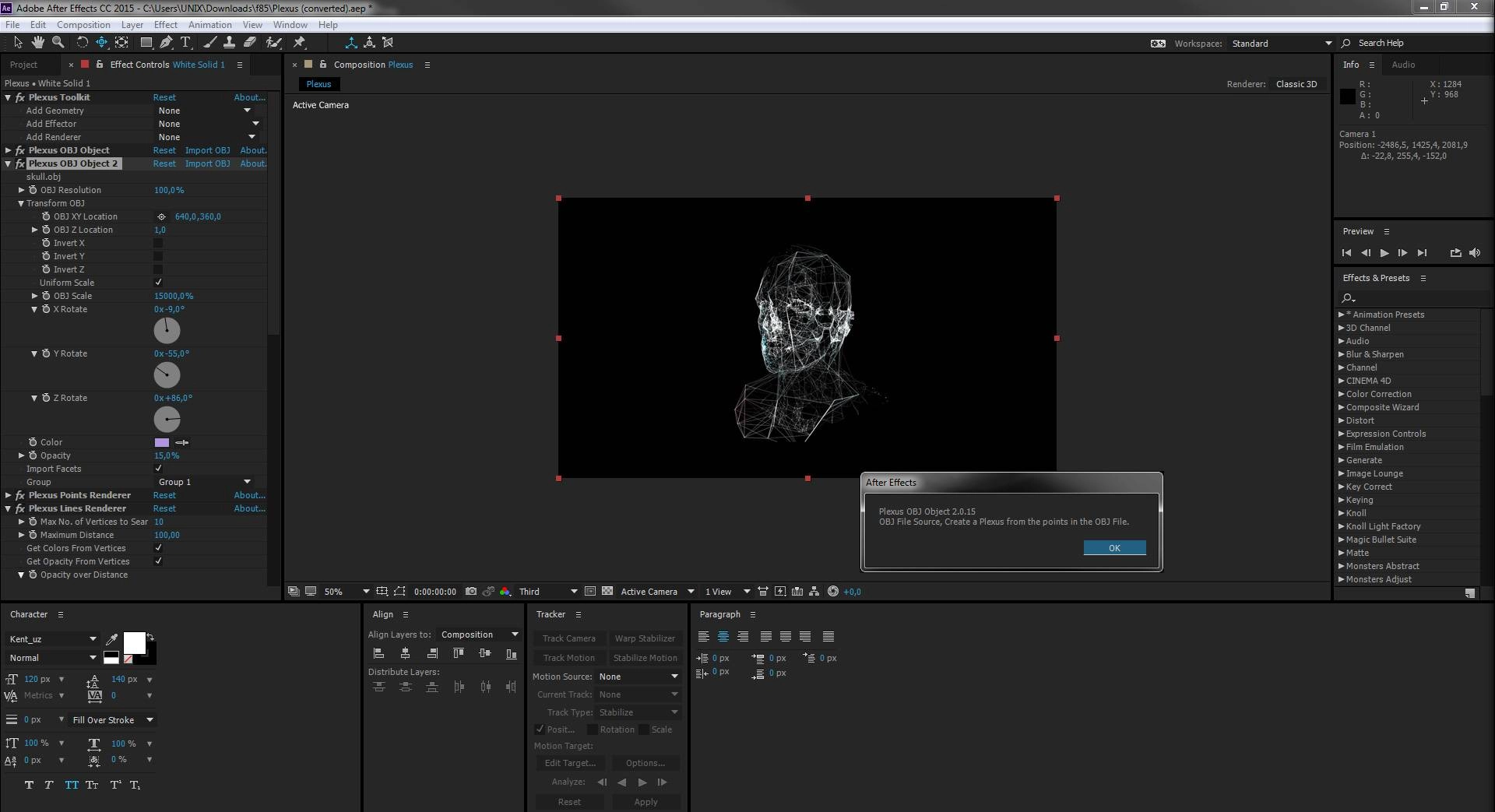Select the Selection arrow tool
Image resolution: width=1495 pixels, height=812 pixels.
click(x=18, y=42)
